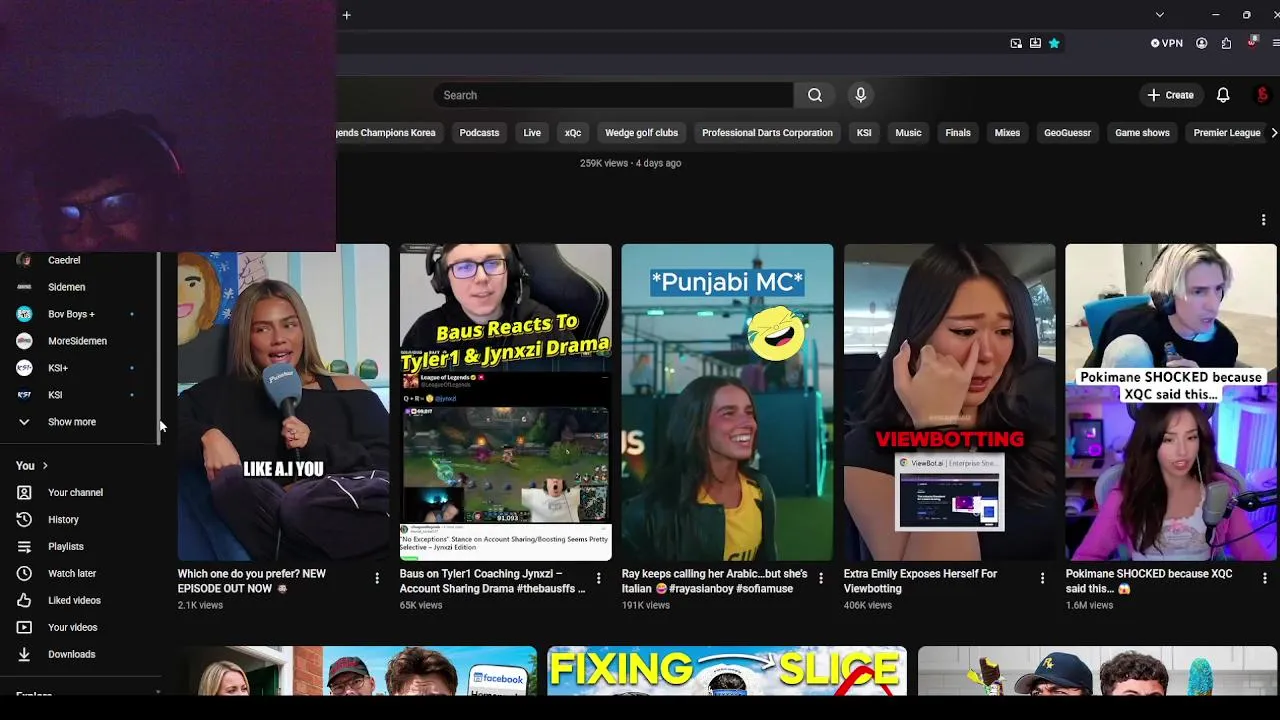Open the Sidemen channel avatar
This screenshot has width=1280, height=720.
pos(25,287)
